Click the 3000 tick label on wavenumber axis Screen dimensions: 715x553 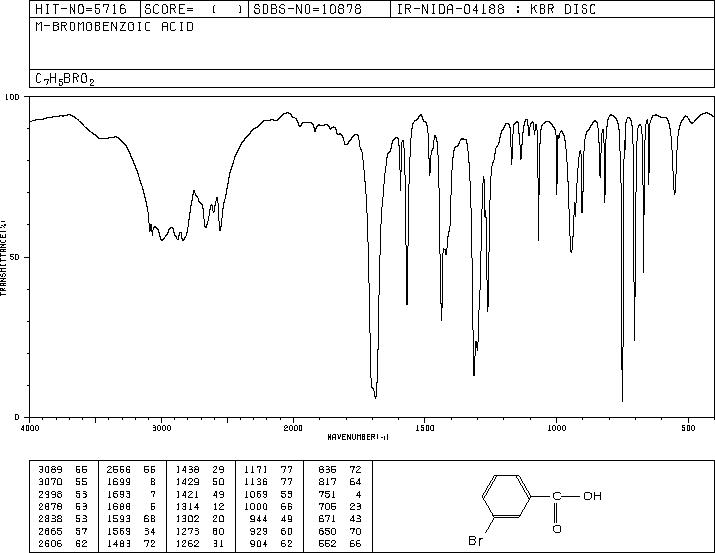161,428
